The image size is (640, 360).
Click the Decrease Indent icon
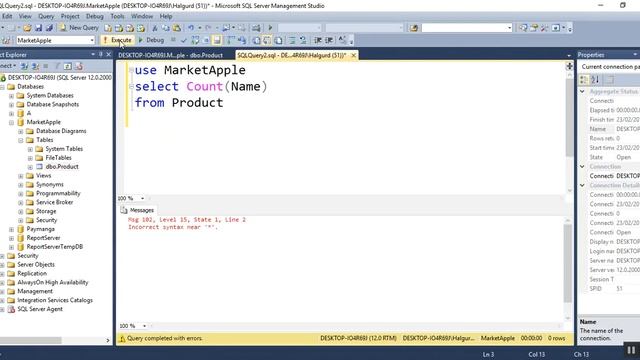[x=318, y=40]
